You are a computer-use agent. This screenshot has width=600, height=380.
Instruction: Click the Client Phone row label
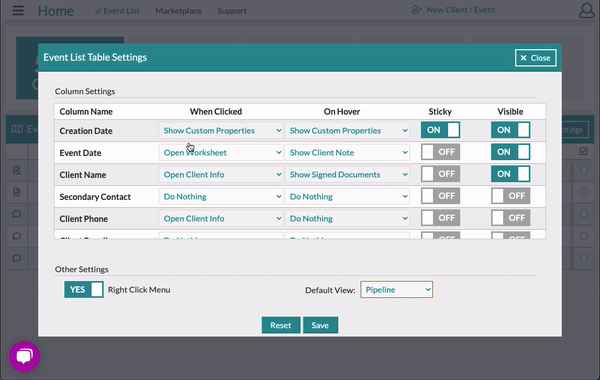point(83,219)
